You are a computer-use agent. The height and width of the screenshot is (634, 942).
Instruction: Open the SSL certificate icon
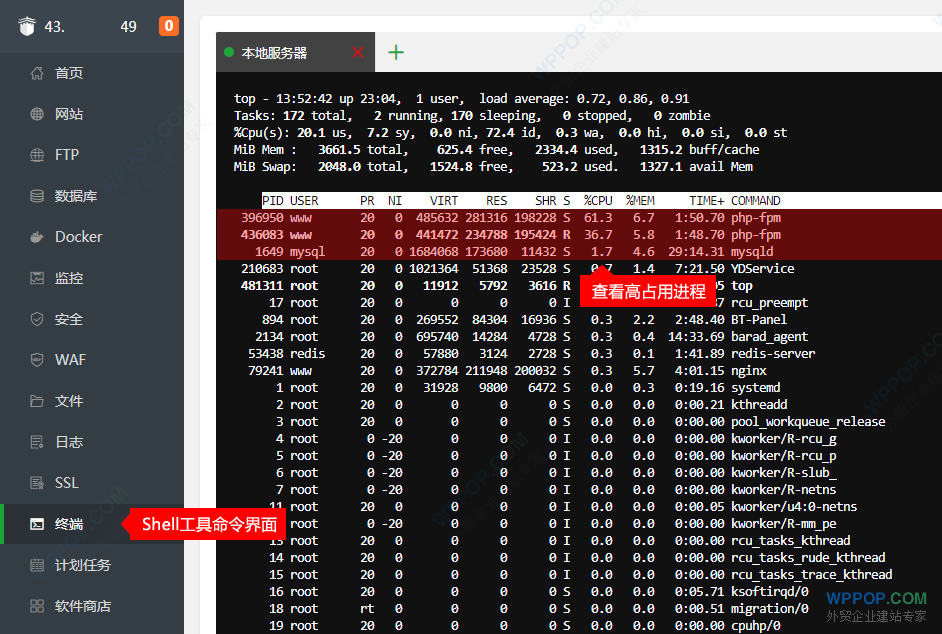pos(37,483)
